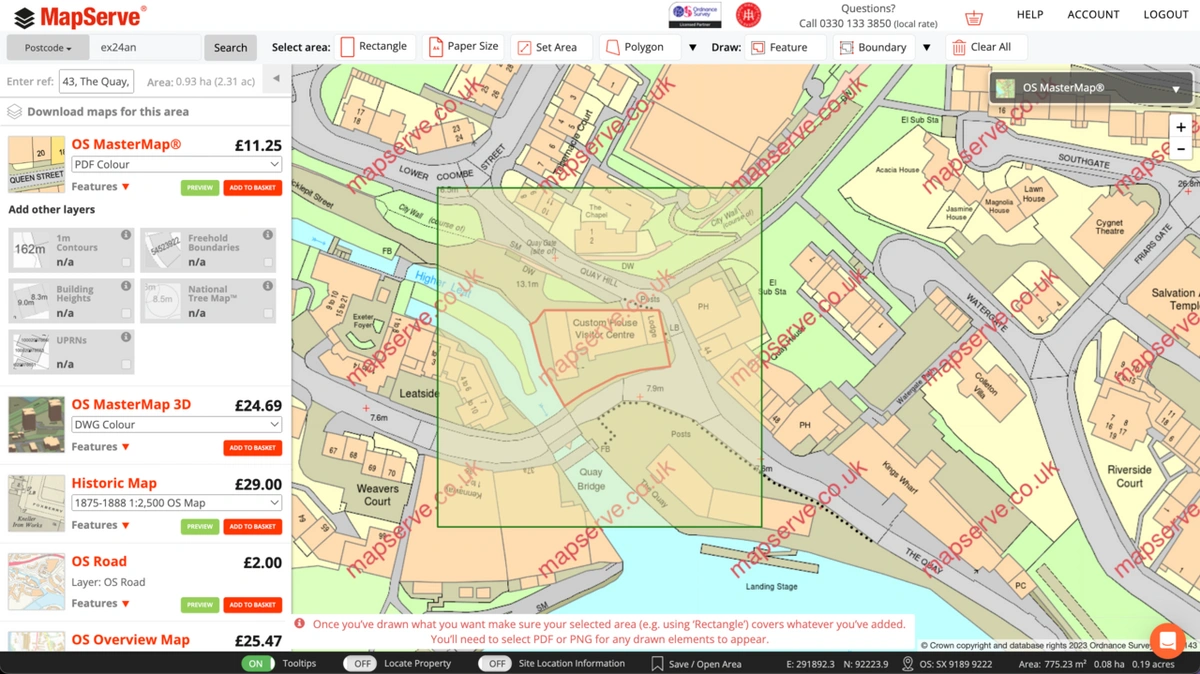The width and height of the screenshot is (1200, 674).
Task: Show info for Building Heights layer
Action: point(126,286)
